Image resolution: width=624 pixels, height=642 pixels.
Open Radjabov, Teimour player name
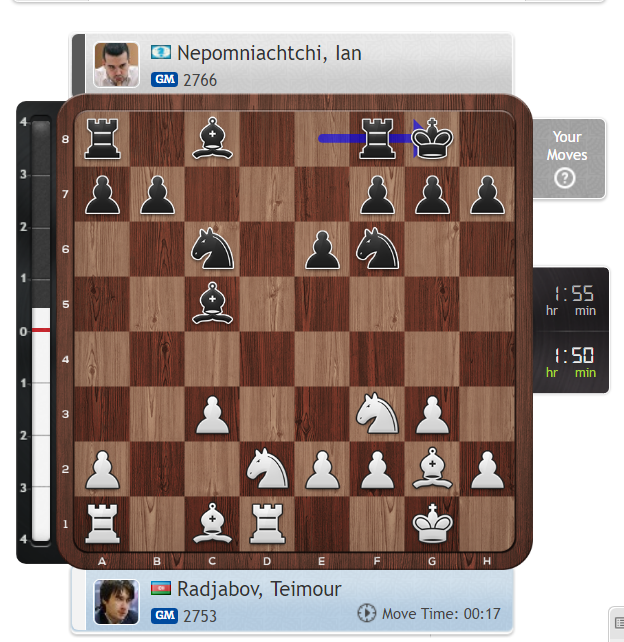tap(259, 589)
